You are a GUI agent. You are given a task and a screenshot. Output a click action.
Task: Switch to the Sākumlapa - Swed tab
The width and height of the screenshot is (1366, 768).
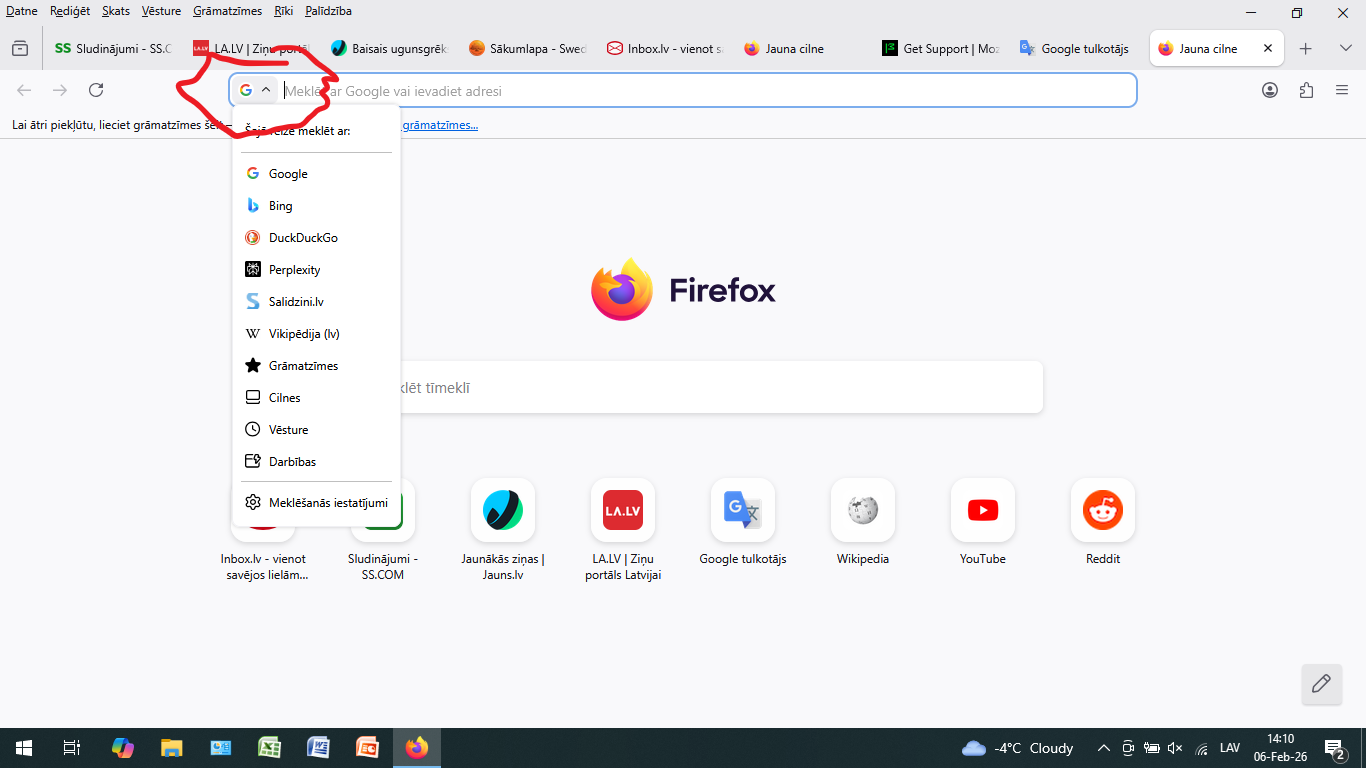point(527,48)
